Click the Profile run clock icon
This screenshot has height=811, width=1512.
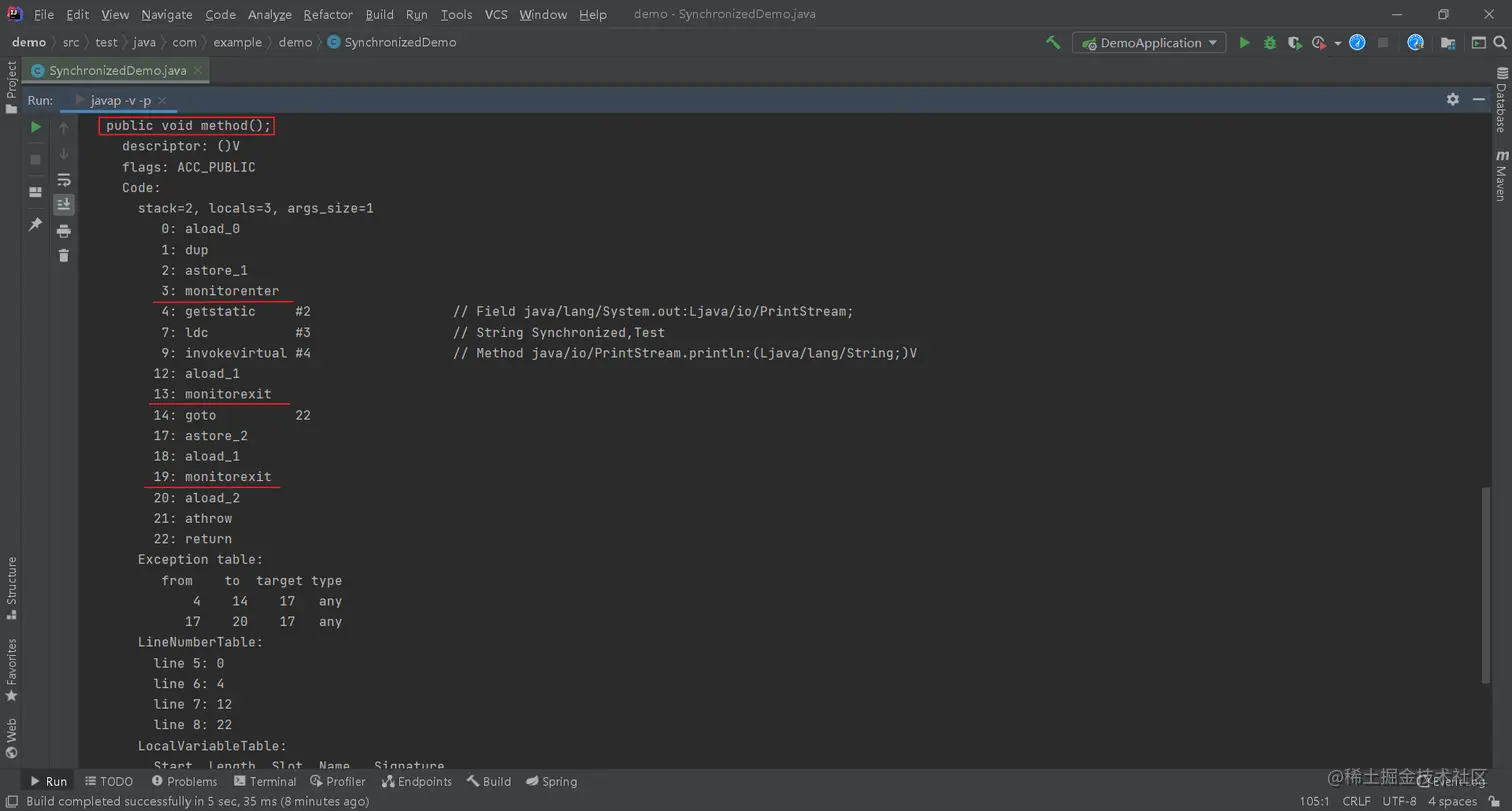(x=1320, y=43)
